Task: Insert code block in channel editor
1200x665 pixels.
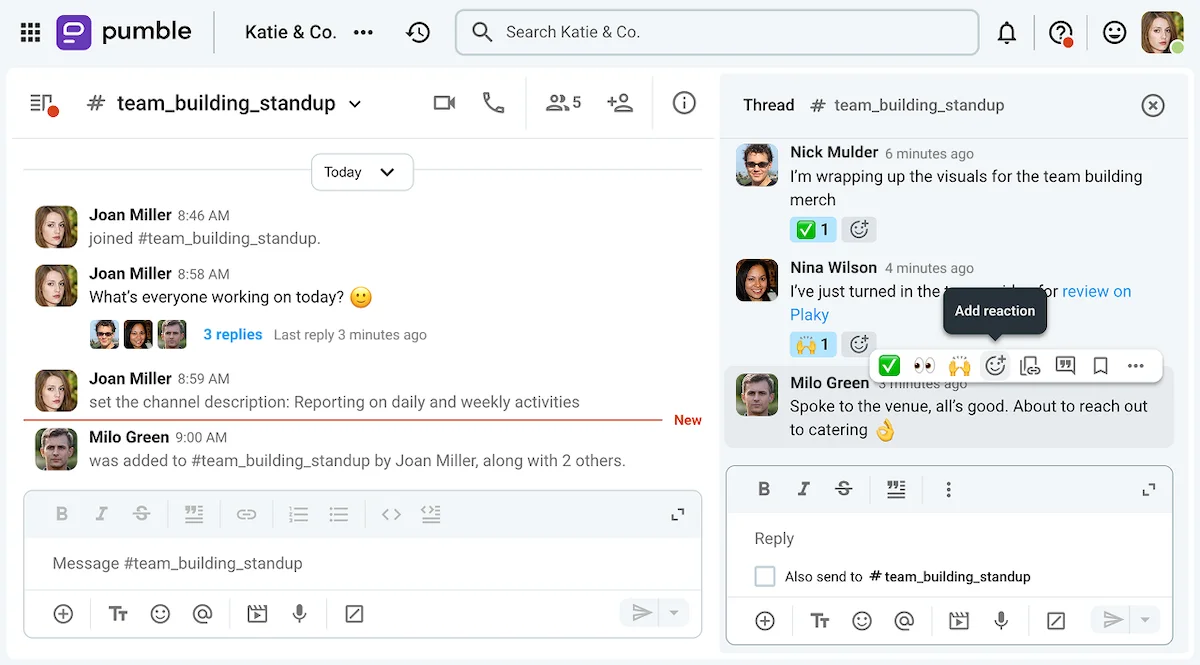Action: pos(431,514)
